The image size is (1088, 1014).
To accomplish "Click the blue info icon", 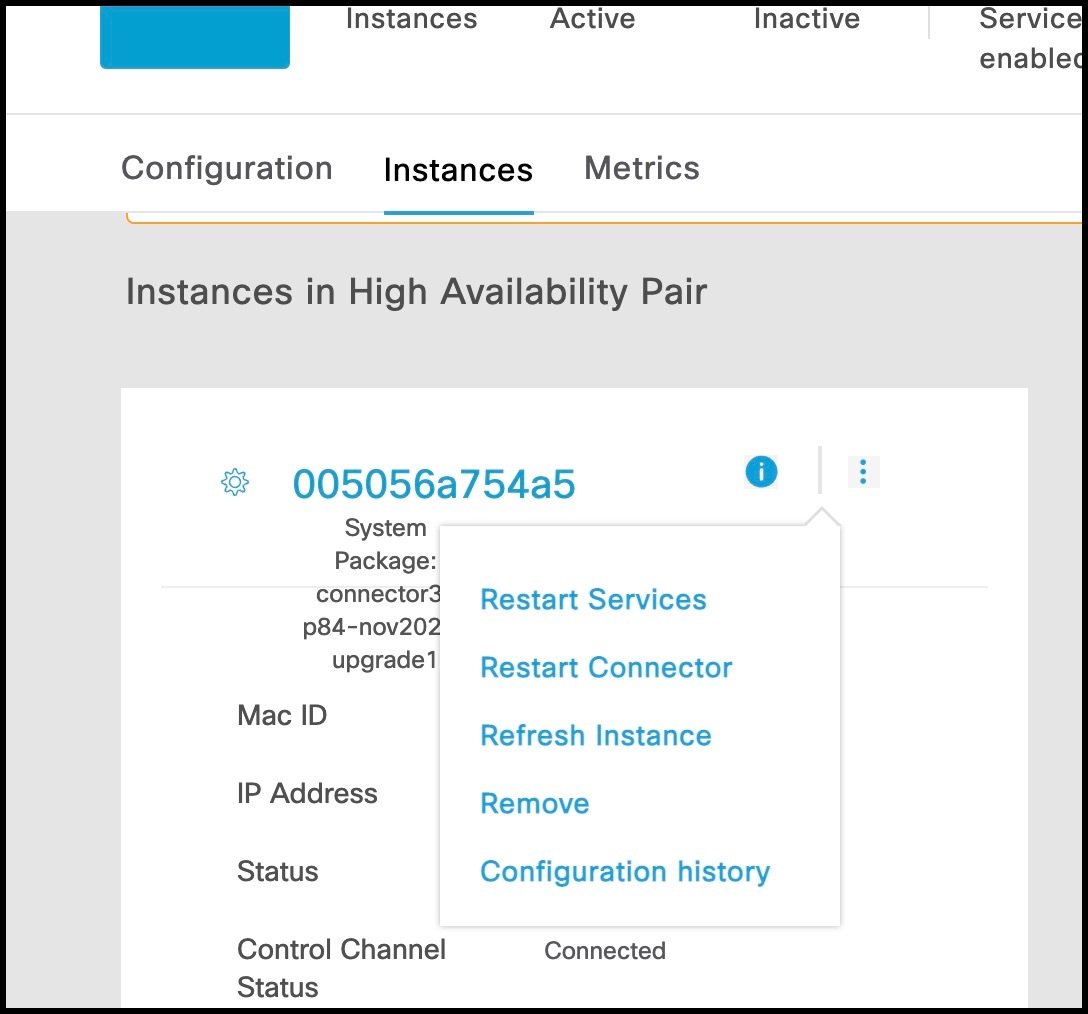I will coord(761,471).
